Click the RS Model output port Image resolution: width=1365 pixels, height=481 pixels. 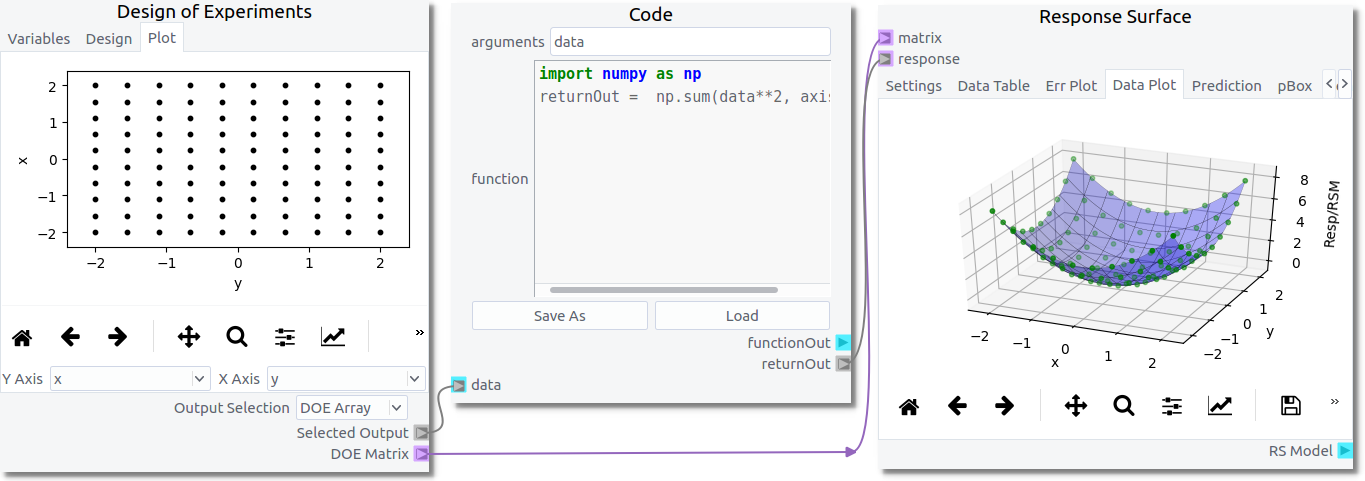click(1345, 451)
